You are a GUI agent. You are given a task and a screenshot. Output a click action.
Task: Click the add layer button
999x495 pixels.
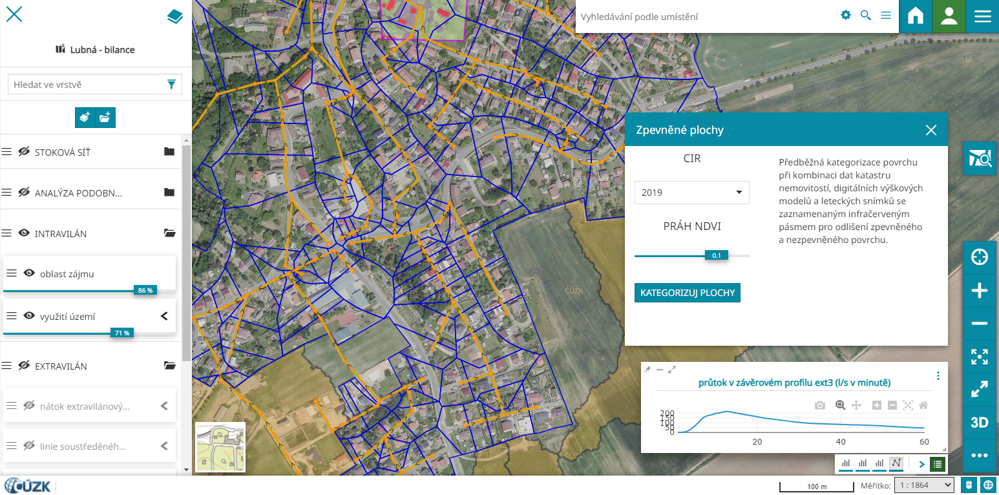click(x=85, y=117)
